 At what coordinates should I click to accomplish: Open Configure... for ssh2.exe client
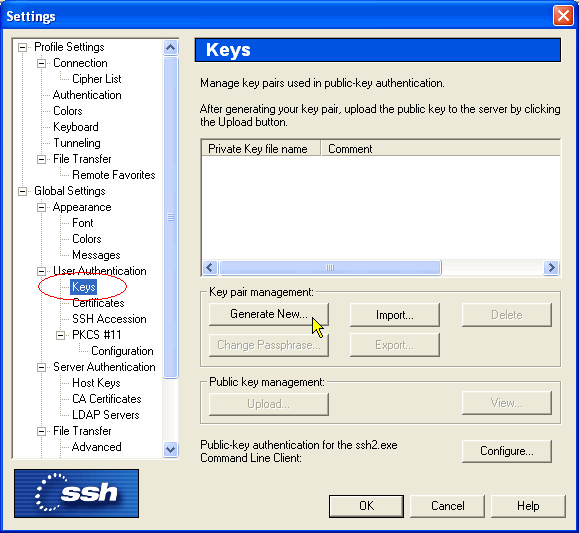[x=507, y=451]
